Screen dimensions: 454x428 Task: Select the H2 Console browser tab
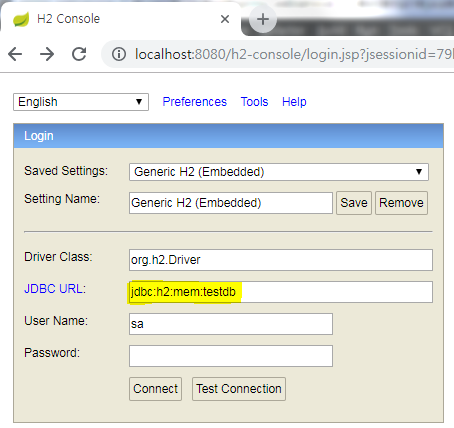pyautogui.click(x=121, y=19)
